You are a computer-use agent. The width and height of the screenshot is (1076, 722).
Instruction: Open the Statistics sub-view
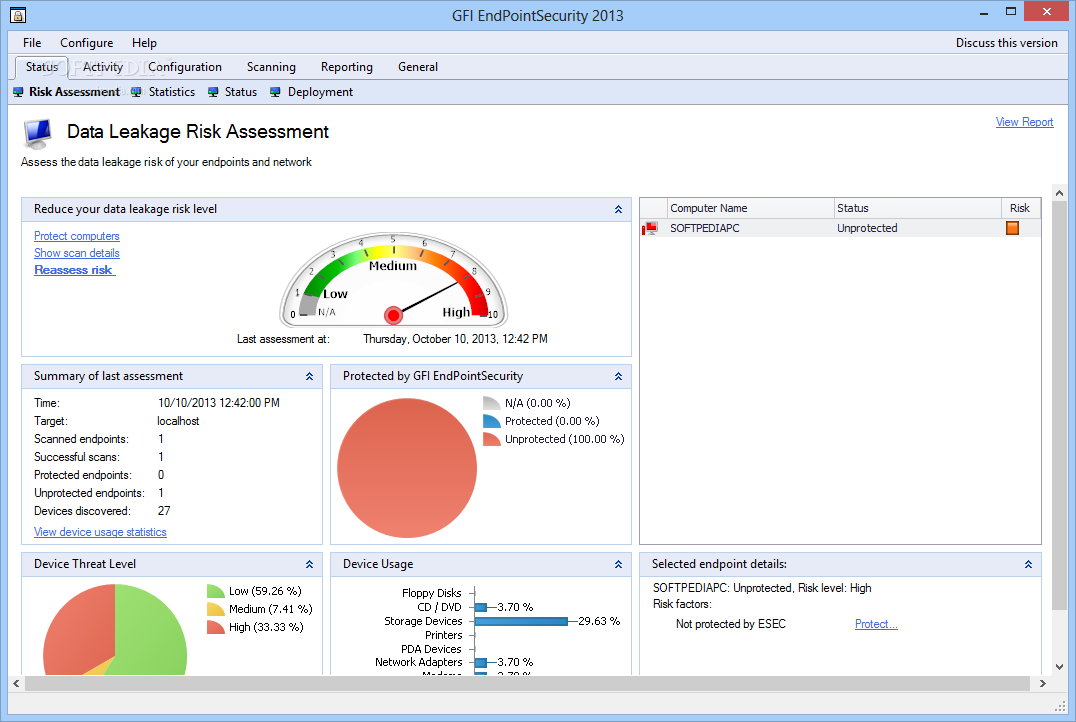pyautogui.click(x=172, y=92)
